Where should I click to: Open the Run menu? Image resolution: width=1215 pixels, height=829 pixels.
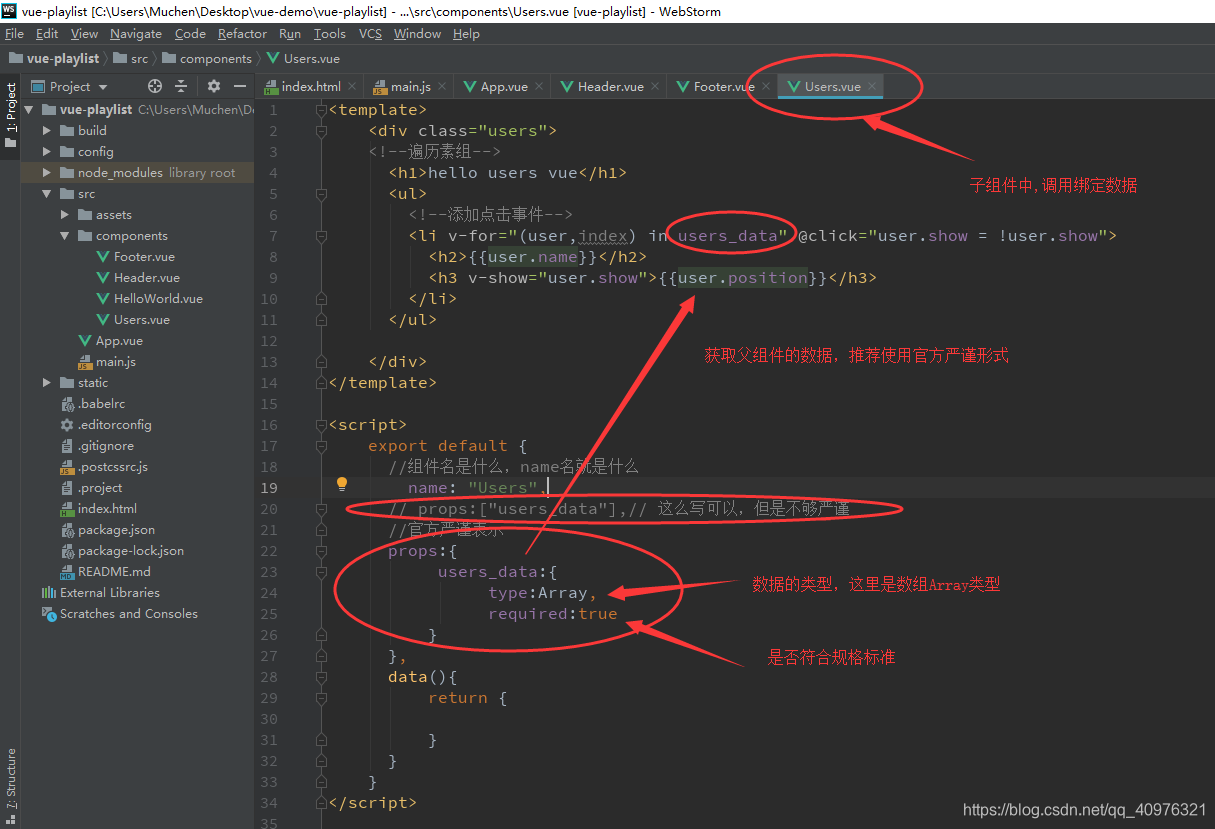point(290,34)
